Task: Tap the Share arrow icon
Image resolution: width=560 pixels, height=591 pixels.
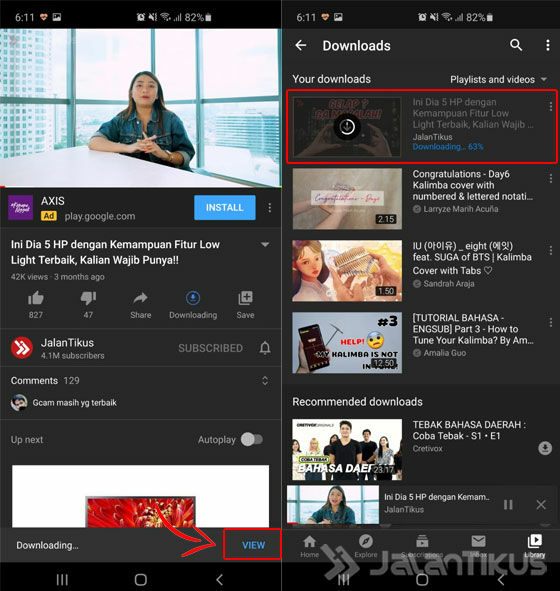Action: (141, 298)
